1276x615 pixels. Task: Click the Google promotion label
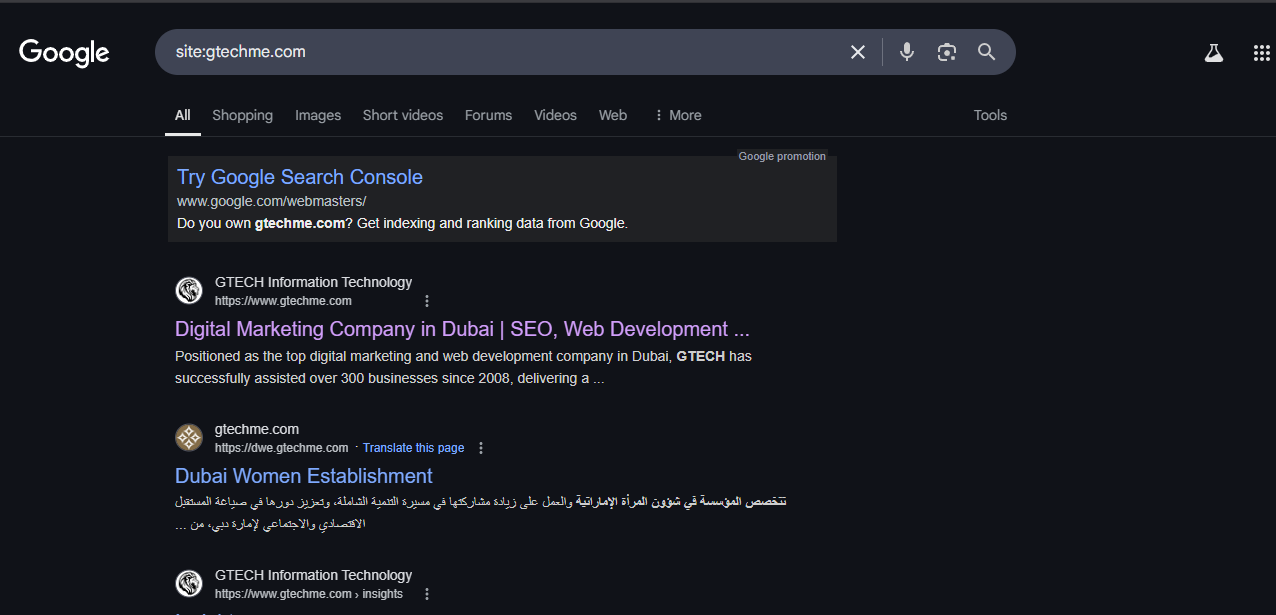coord(782,156)
